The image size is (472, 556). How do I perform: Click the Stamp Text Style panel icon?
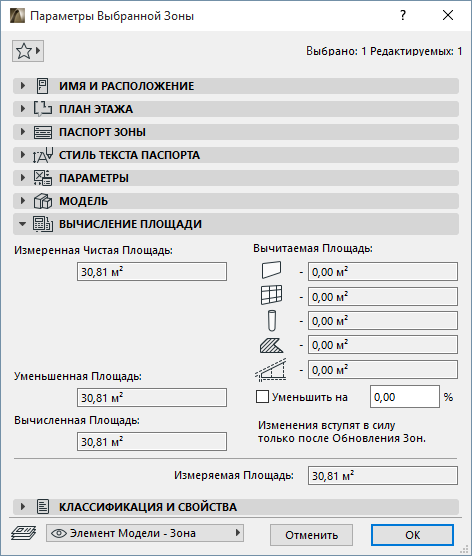(43, 155)
